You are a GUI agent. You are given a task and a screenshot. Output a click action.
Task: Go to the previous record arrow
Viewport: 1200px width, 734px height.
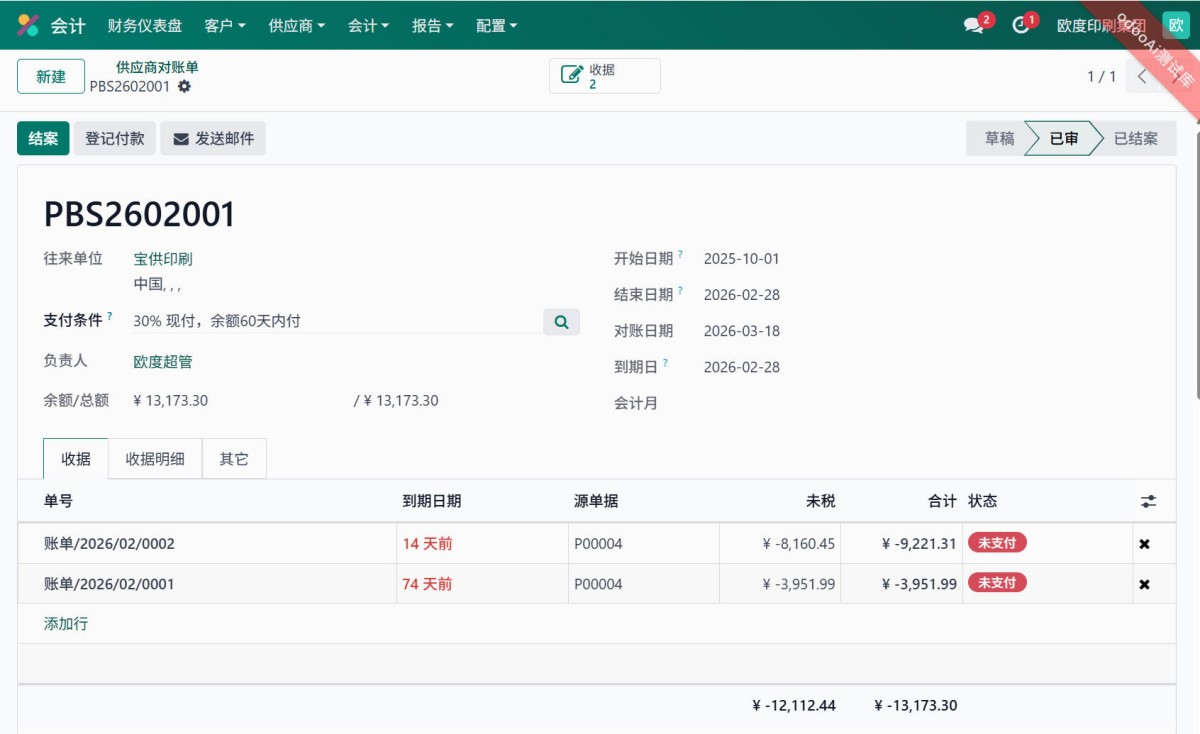tap(1143, 76)
